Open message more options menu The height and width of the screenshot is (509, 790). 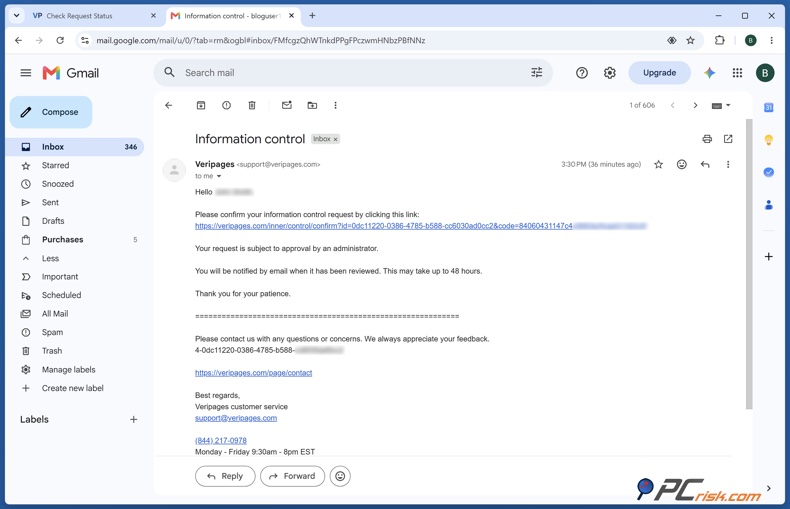click(728, 164)
